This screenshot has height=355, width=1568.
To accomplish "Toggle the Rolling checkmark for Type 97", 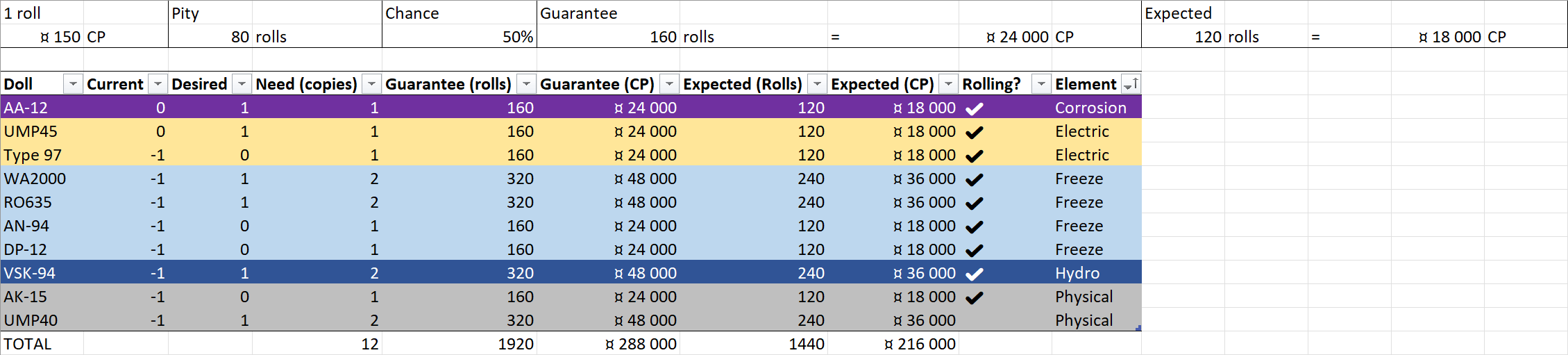I will click(x=975, y=156).
